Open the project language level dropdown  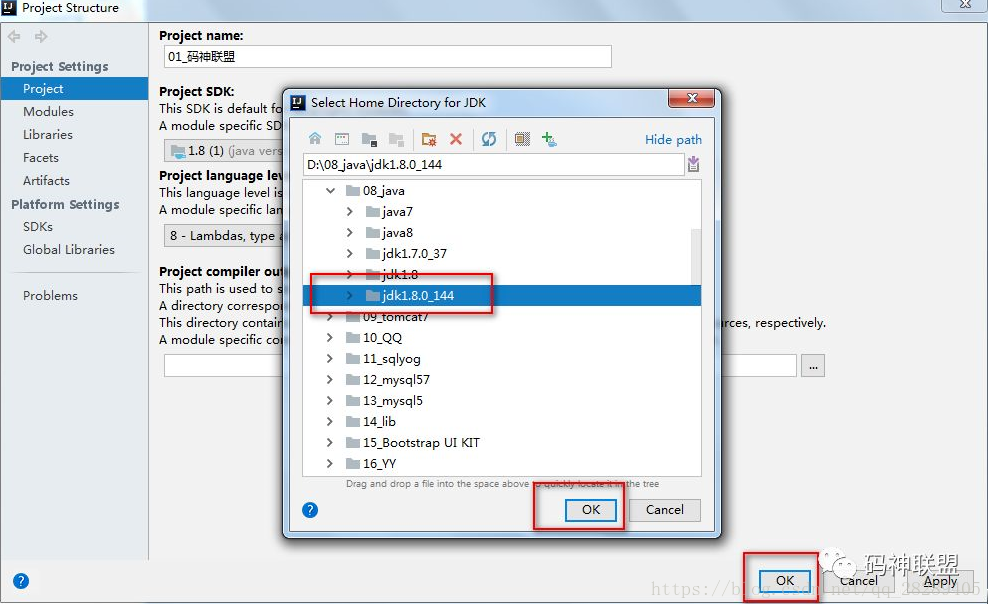(x=224, y=236)
